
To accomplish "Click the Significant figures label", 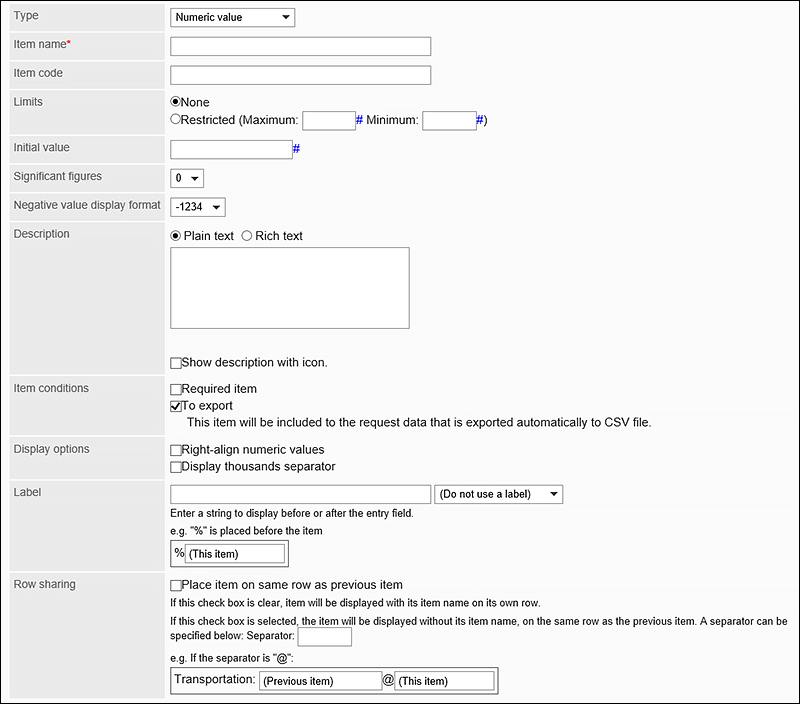I will (x=58, y=177).
